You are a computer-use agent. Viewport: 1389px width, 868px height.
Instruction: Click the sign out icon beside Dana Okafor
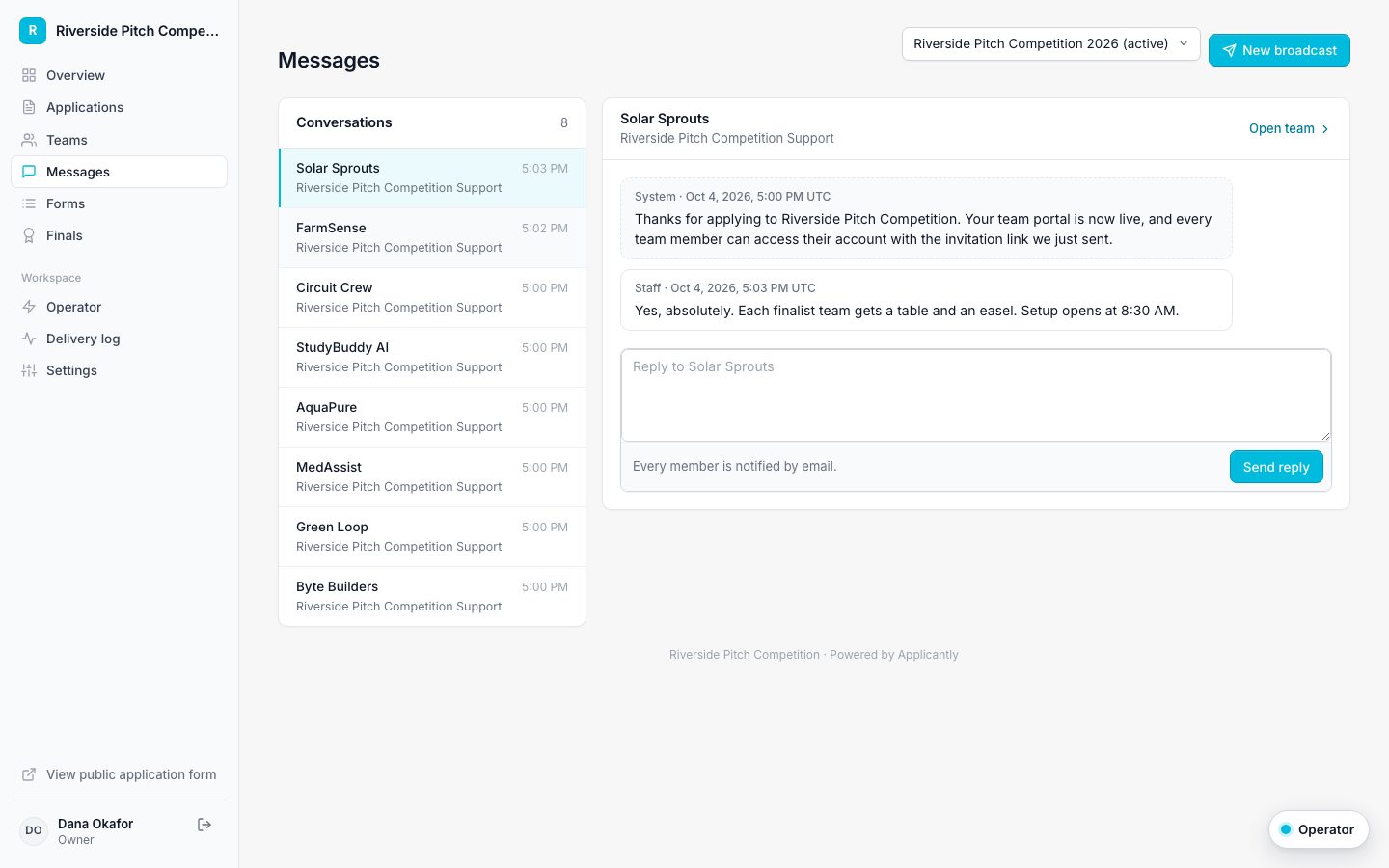[204, 825]
